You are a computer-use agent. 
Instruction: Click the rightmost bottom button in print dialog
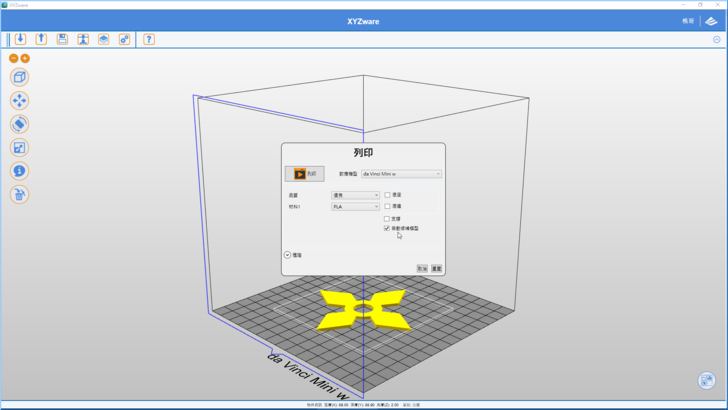(x=436, y=268)
